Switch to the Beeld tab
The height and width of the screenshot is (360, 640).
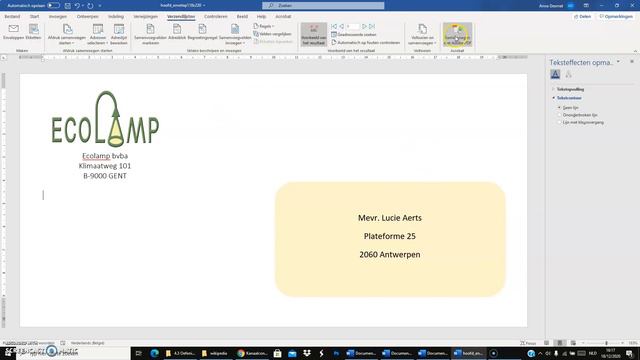(x=242, y=17)
